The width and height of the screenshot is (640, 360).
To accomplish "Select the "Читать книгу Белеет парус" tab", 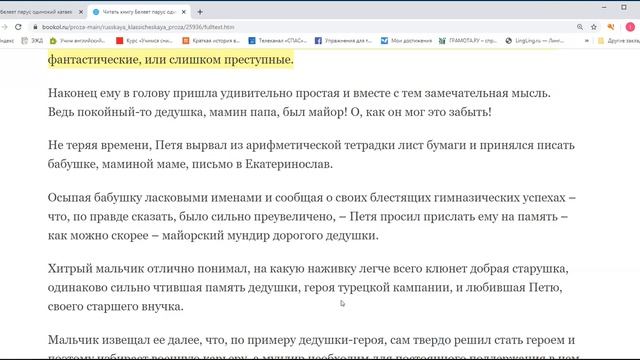I will coord(140,12).
